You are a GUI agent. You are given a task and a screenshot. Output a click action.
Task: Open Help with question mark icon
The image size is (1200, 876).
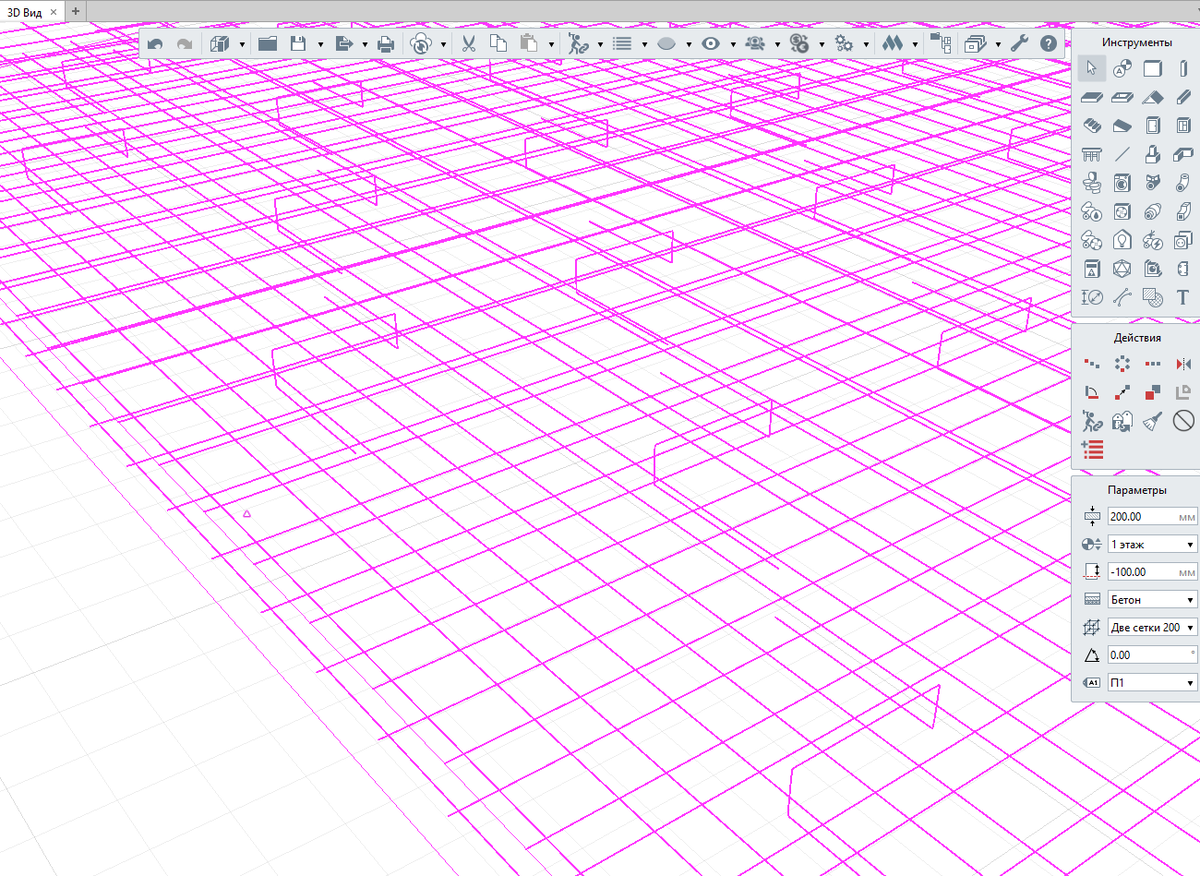(x=1048, y=44)
